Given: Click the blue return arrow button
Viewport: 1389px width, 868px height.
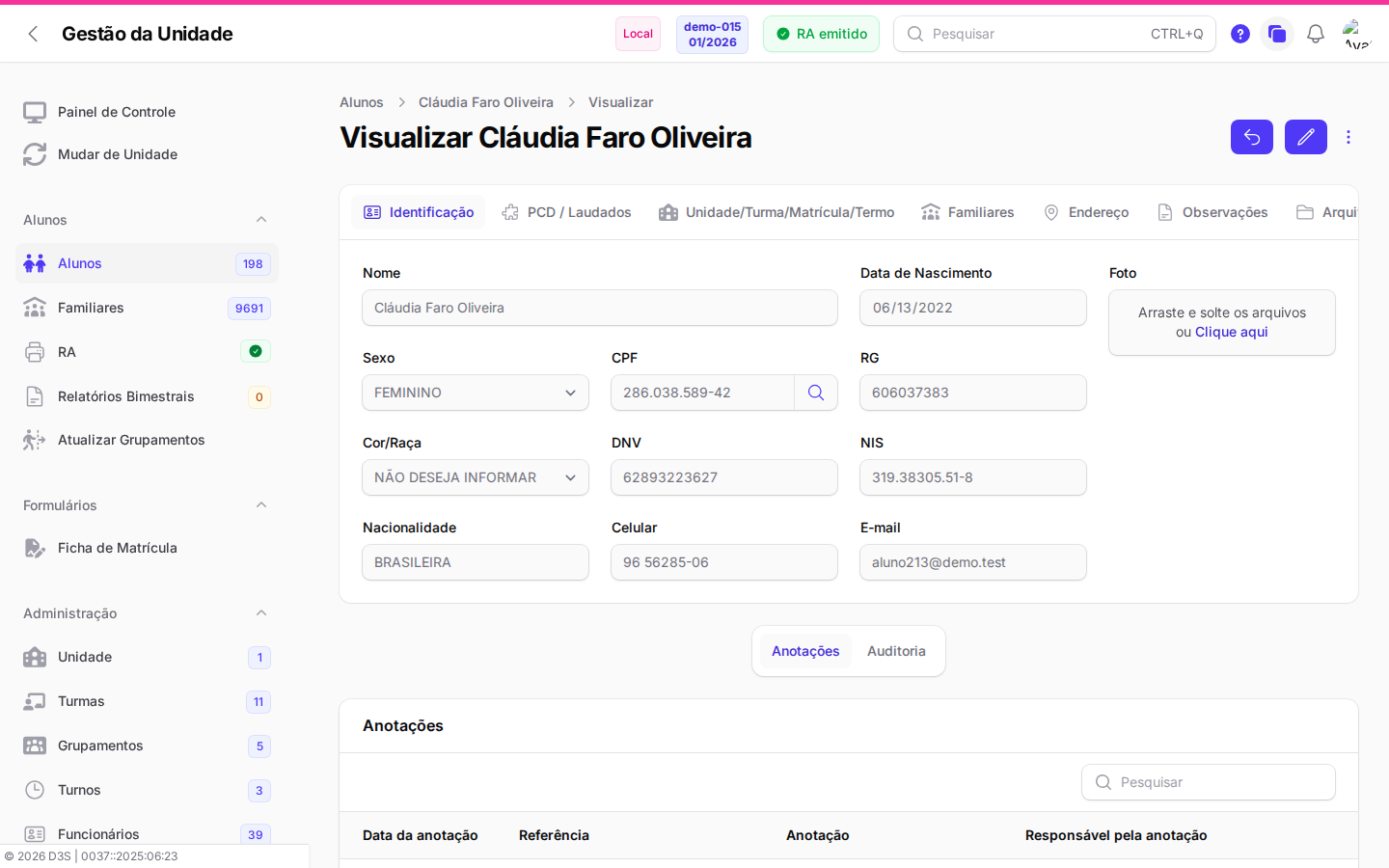Looking at the screenshot, I should [1252, 137].
